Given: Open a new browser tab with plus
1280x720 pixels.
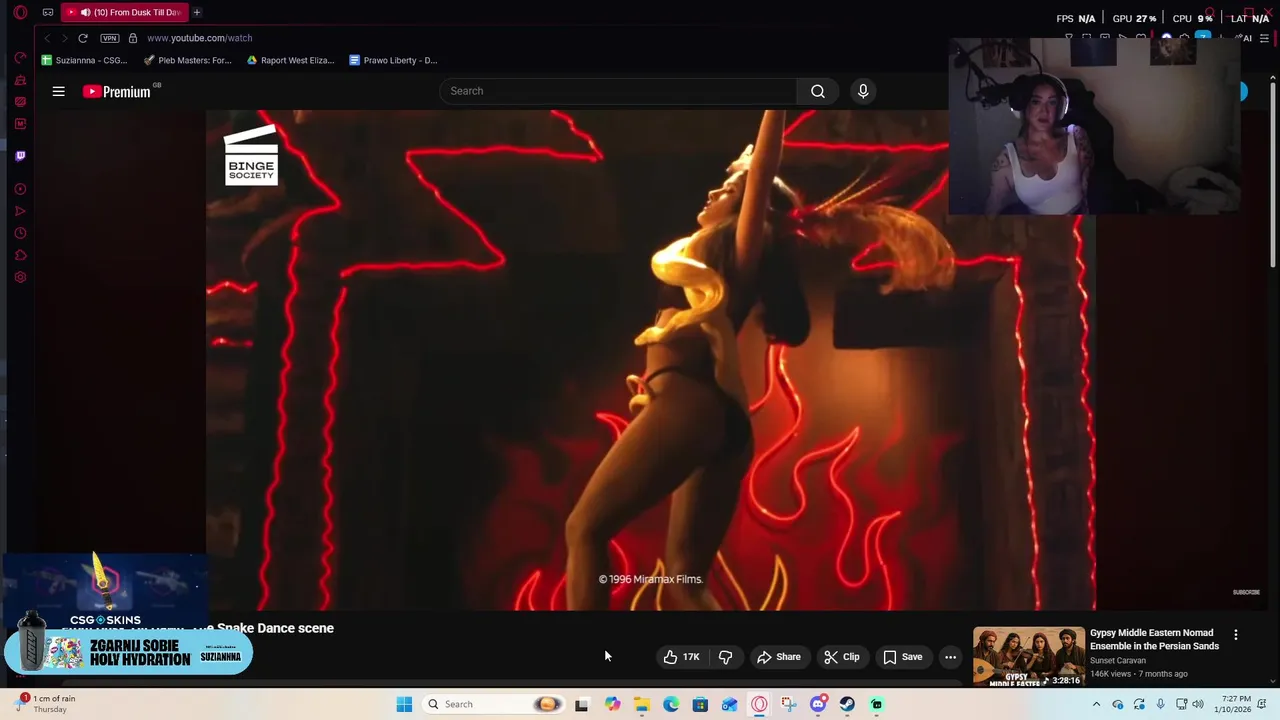Looking at the screenshot, I should tap(197, 12).
